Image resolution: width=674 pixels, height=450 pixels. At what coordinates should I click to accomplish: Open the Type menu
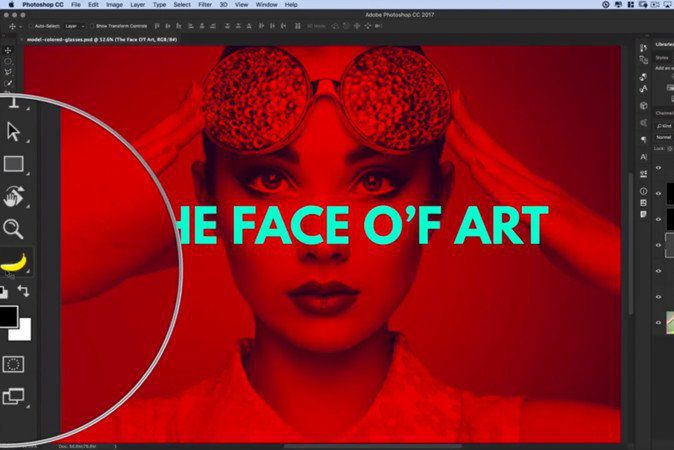coord(159,5)
